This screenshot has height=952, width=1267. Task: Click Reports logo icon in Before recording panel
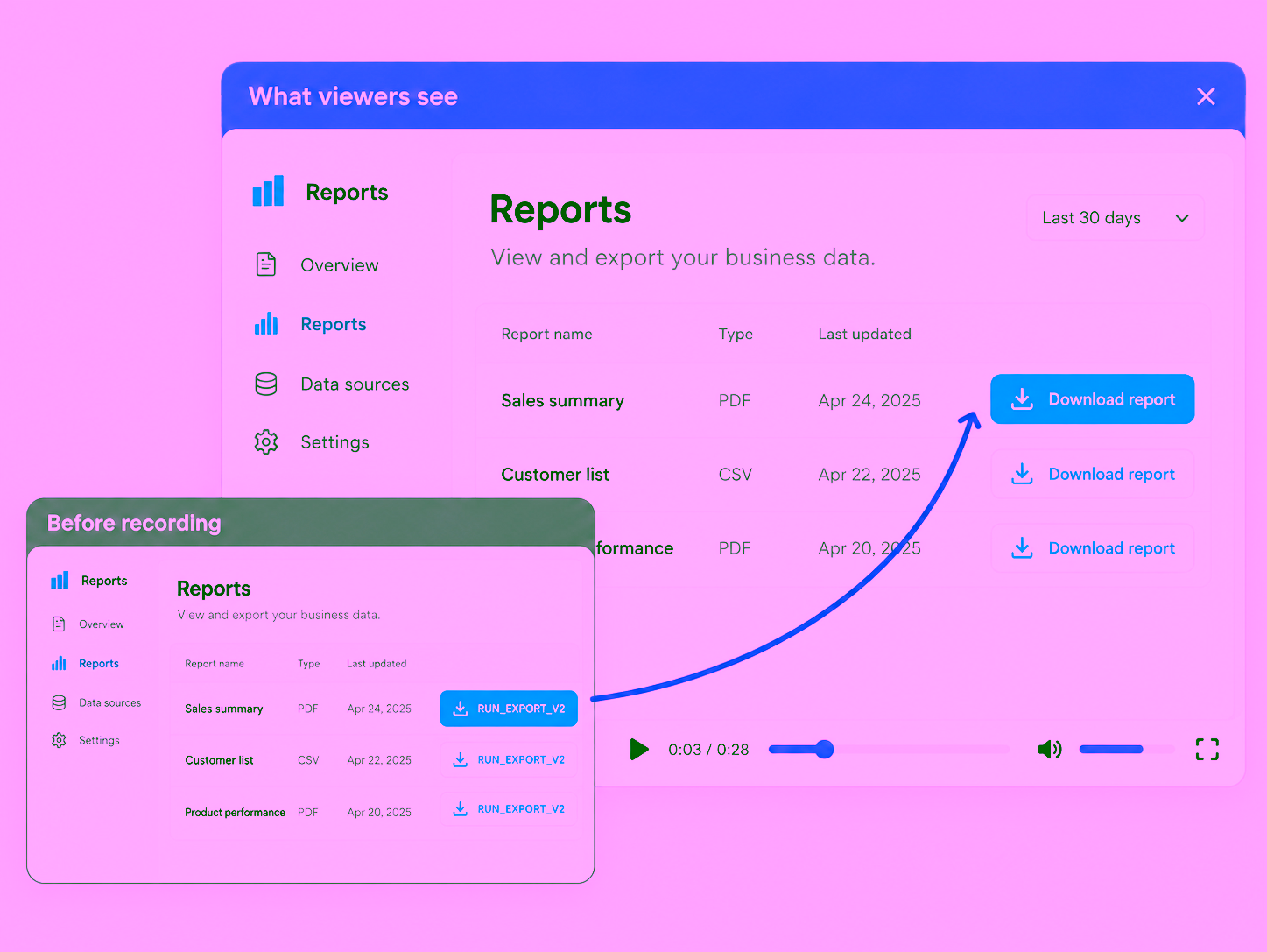pos(60,580)
